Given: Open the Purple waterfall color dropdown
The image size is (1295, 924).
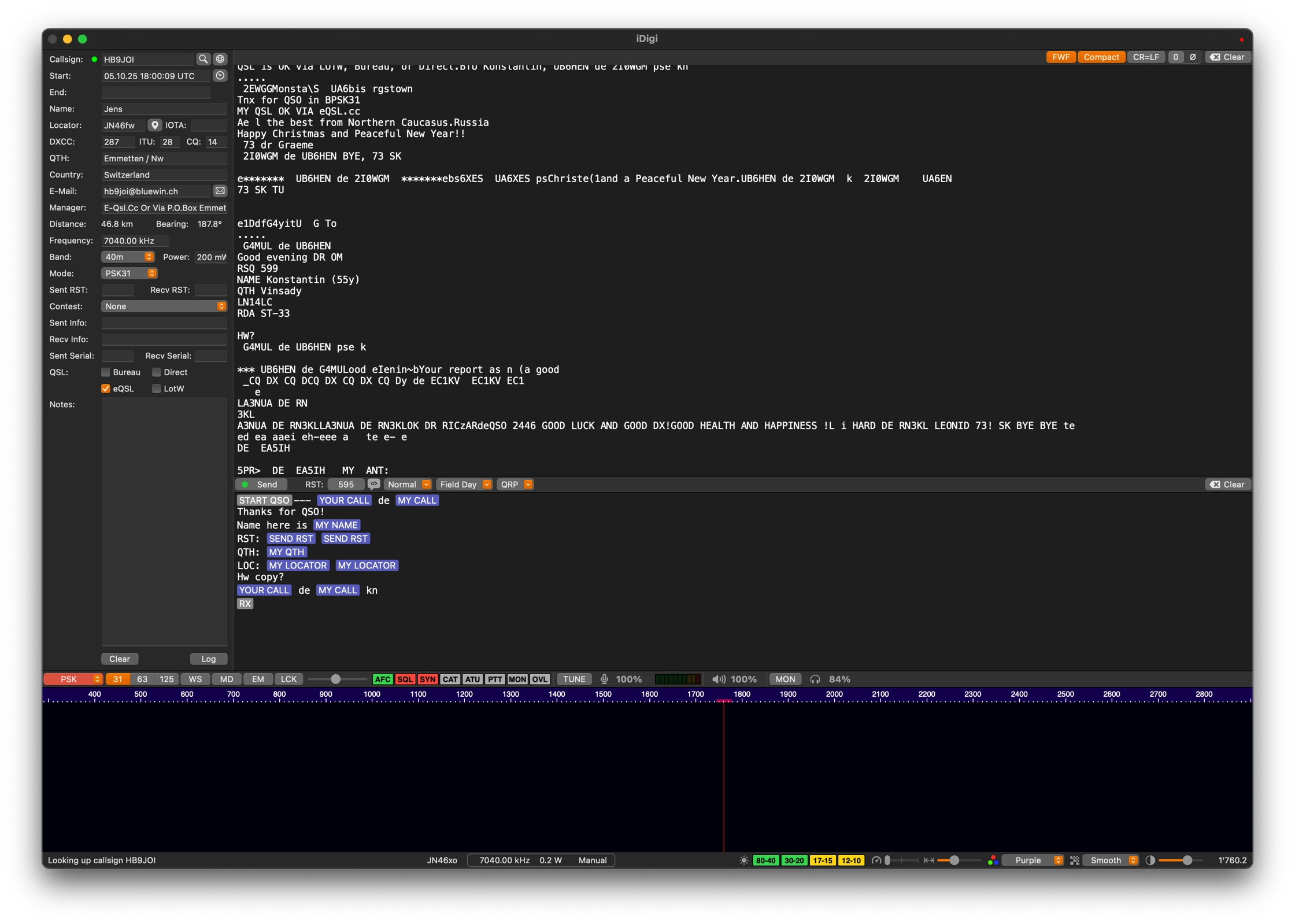Looking at the screenshot, I should point(1034,860).
